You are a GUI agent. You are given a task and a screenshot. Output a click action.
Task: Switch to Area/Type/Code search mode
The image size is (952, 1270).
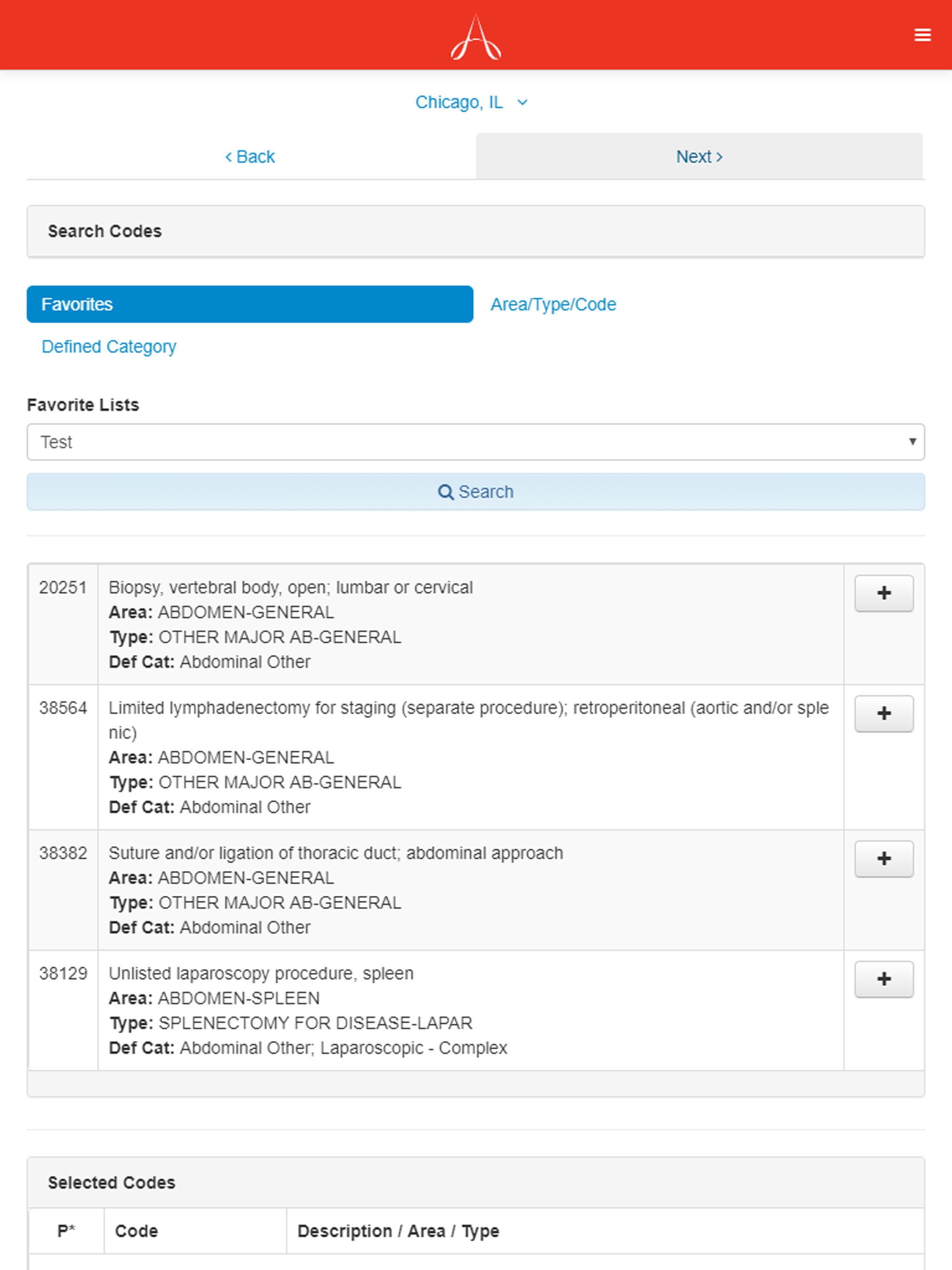552,304
